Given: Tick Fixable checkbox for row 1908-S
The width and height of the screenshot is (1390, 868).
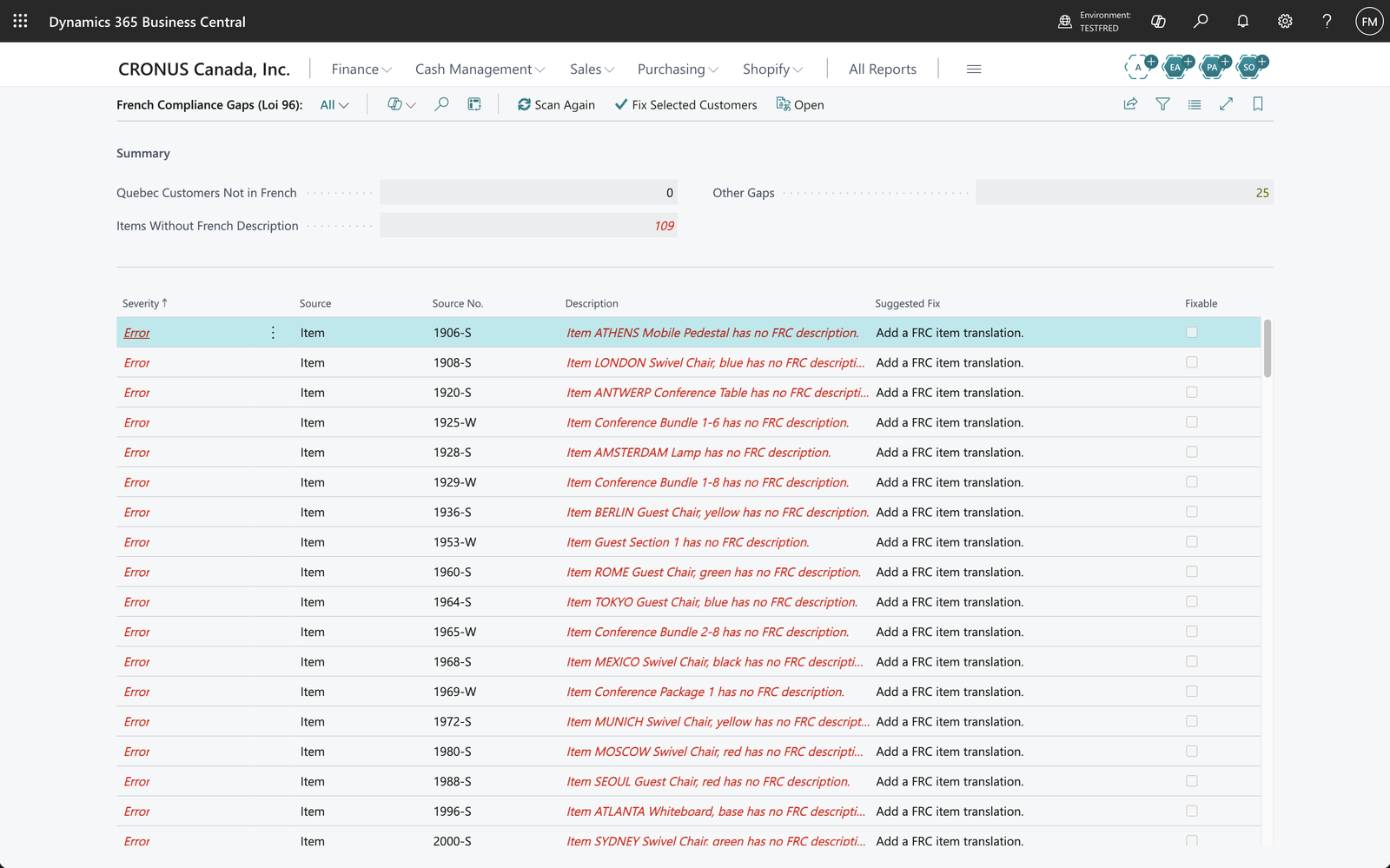Looking at the screenshot, I should (x=1192, y=362).
